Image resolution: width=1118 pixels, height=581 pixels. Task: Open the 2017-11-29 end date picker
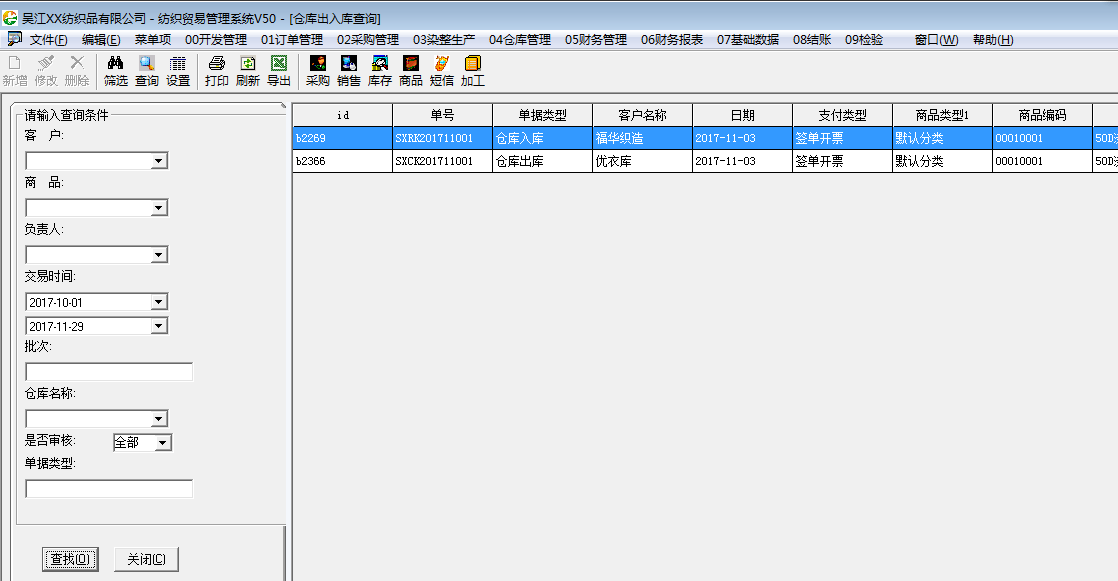[159, 327]
